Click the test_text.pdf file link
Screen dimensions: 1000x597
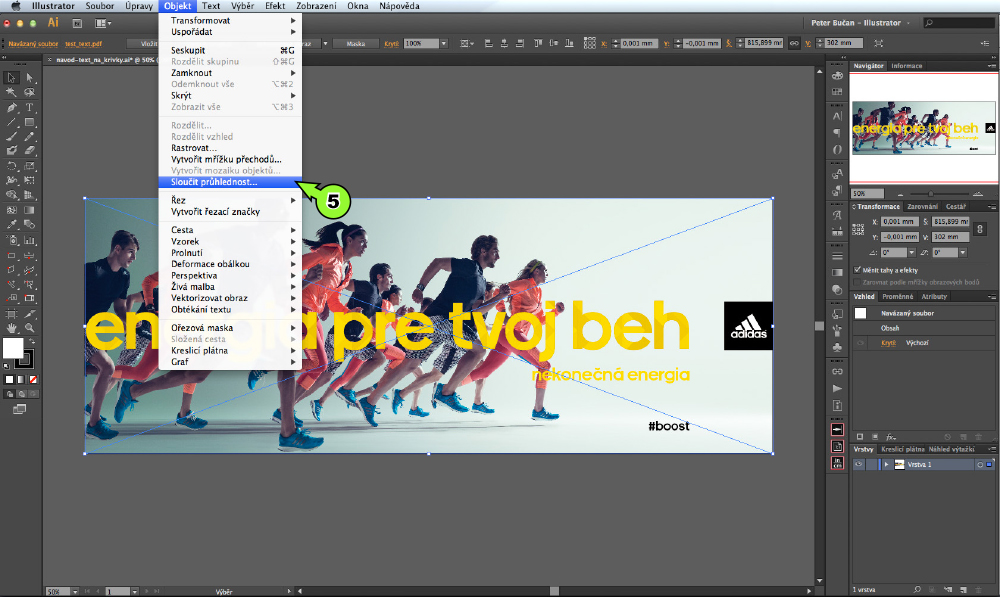pos(84,43)
